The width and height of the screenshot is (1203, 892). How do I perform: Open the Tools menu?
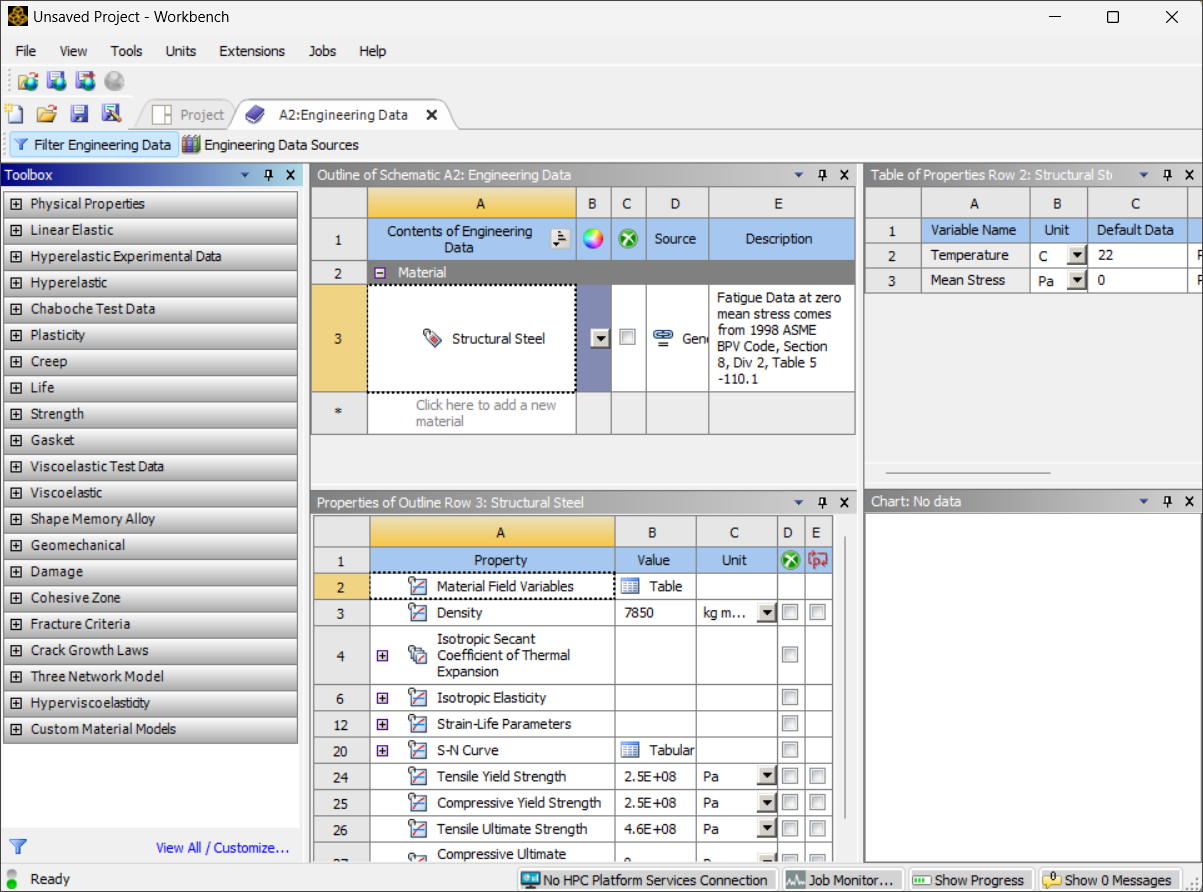pyautogui.click(x=126, y=51)
